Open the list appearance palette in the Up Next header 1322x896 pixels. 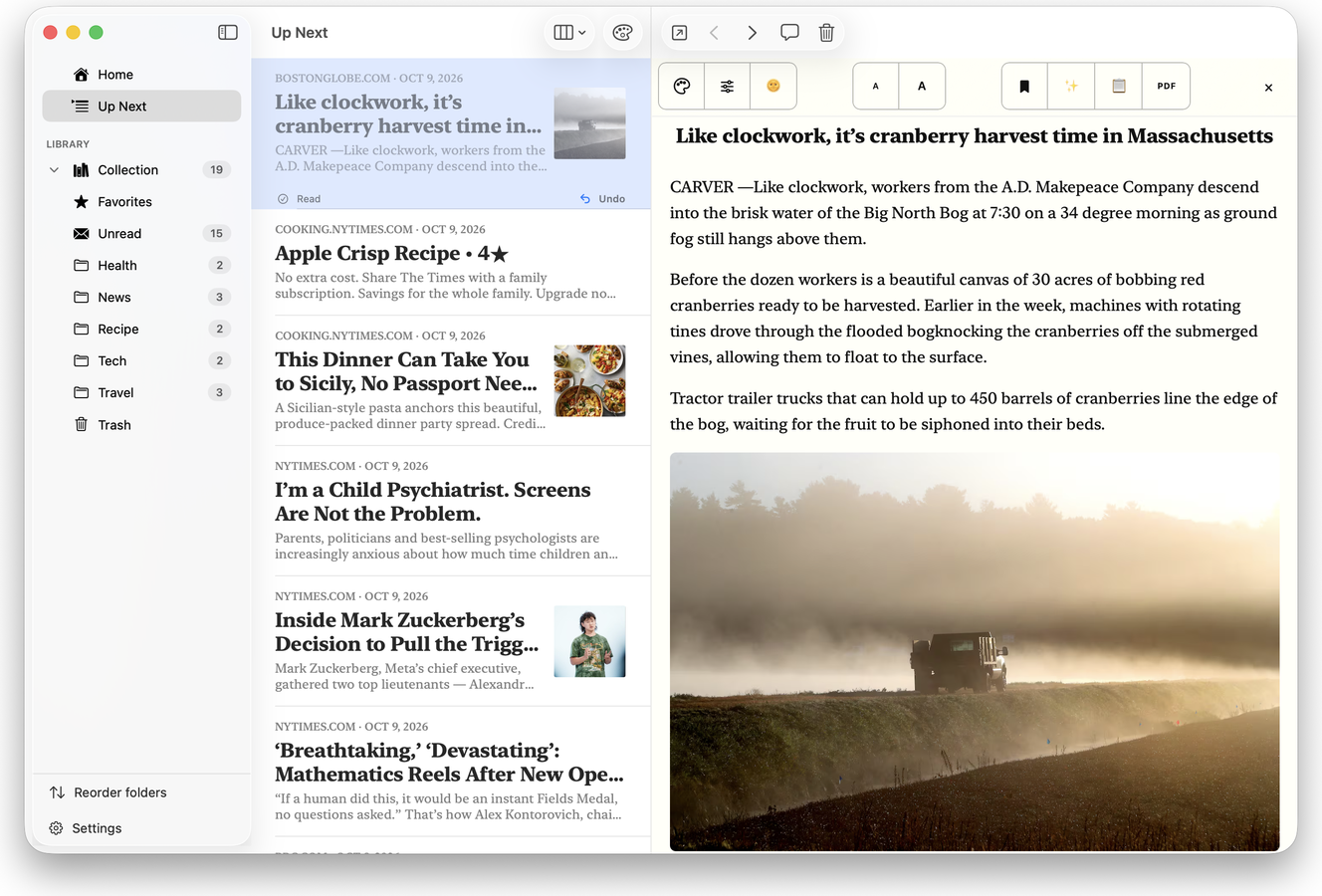pyautogui.click(x=622, y=33)
